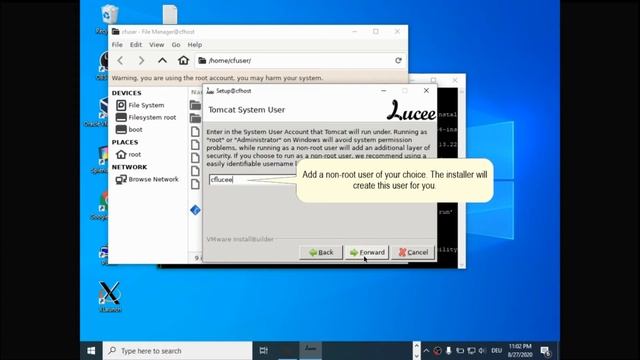The height and width of the screenshot is (360, 640).
Task: Select the blank file desktop icon
Action: [x=170, y=14]
